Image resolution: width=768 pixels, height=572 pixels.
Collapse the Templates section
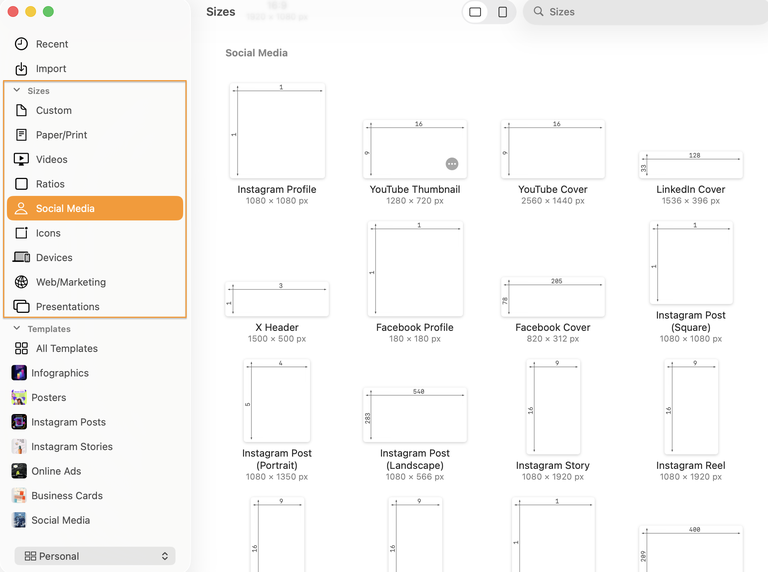coord(17,329)
